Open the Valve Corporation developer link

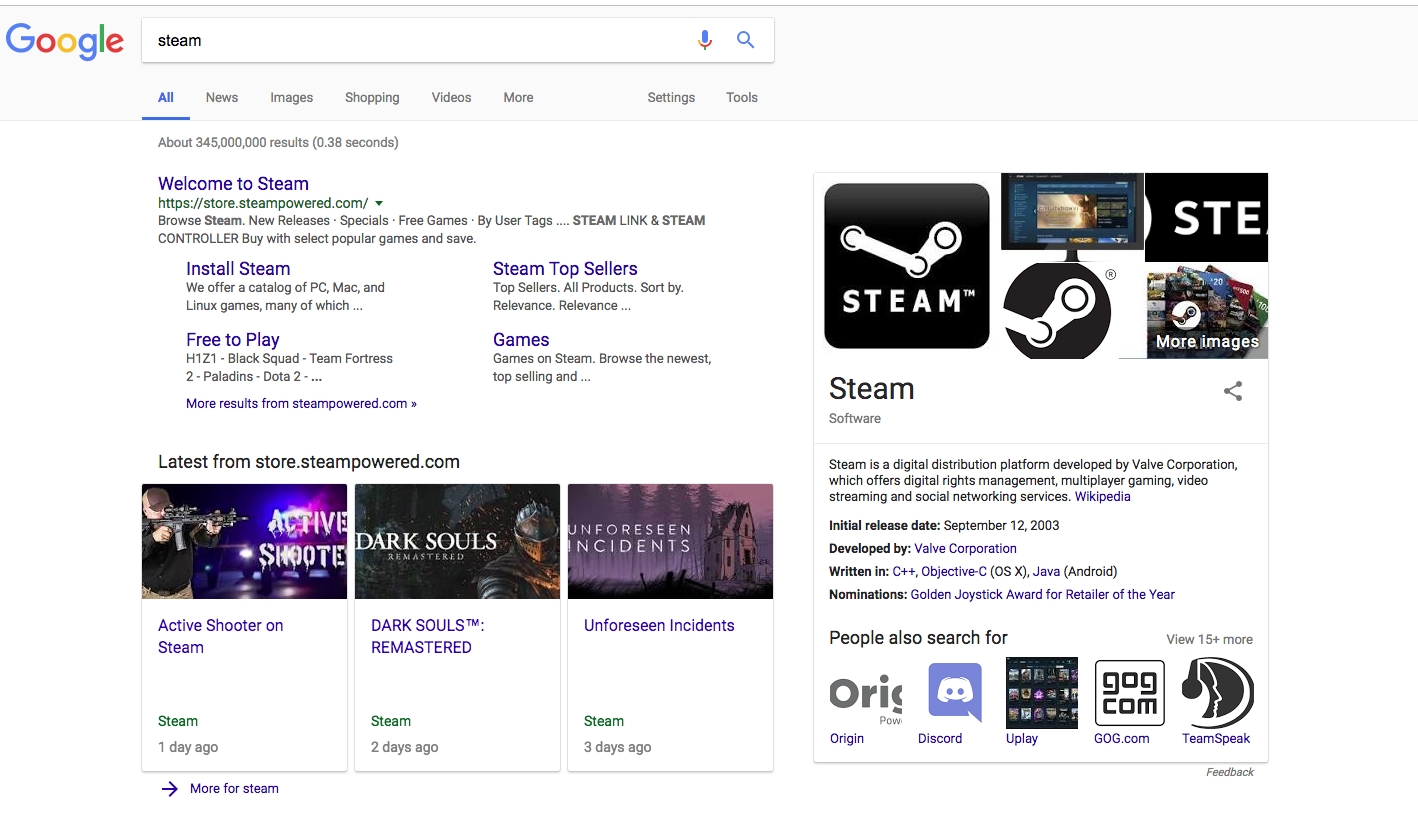(965, 549)
